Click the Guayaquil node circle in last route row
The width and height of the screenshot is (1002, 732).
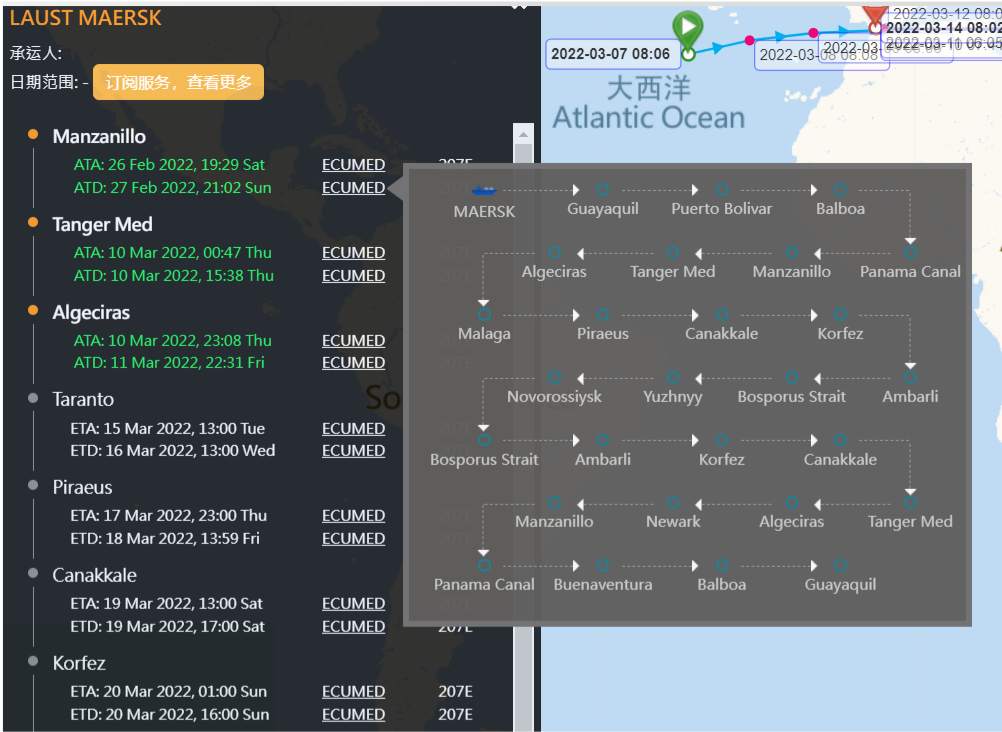click(840, 565)
